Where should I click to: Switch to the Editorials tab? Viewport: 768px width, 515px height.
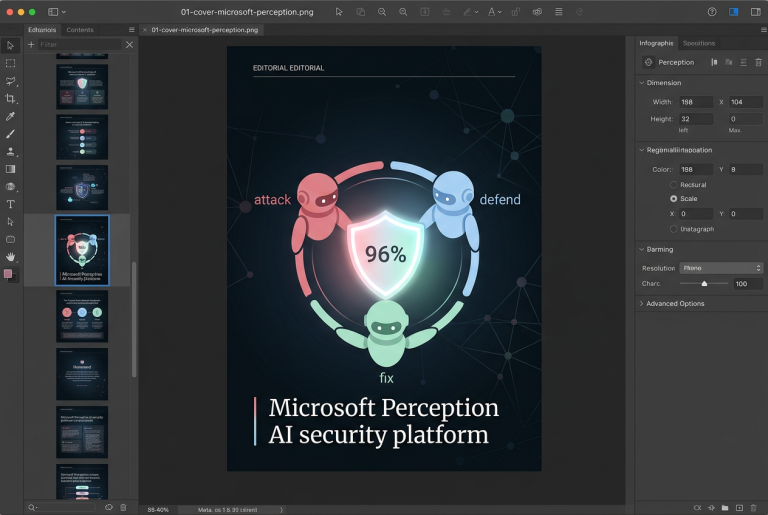tap(42, 30)
